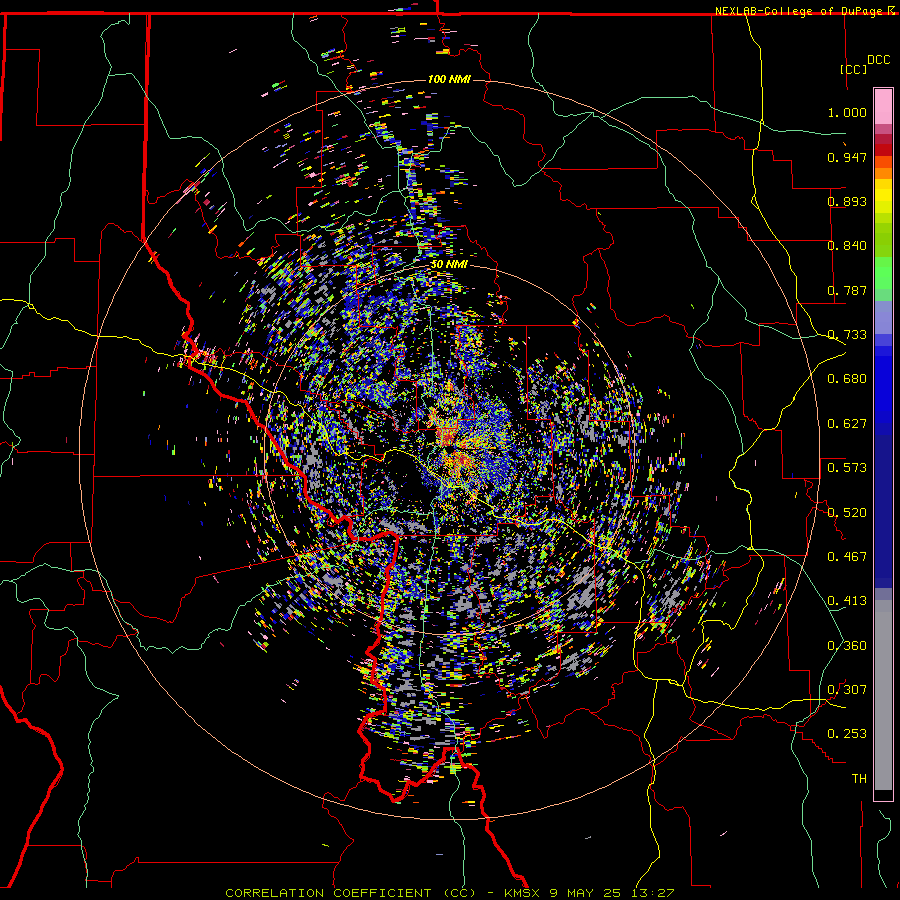Screen dimensions: 900x900
Task: Click the 0.733 legend value
Action: pos(847,335)
